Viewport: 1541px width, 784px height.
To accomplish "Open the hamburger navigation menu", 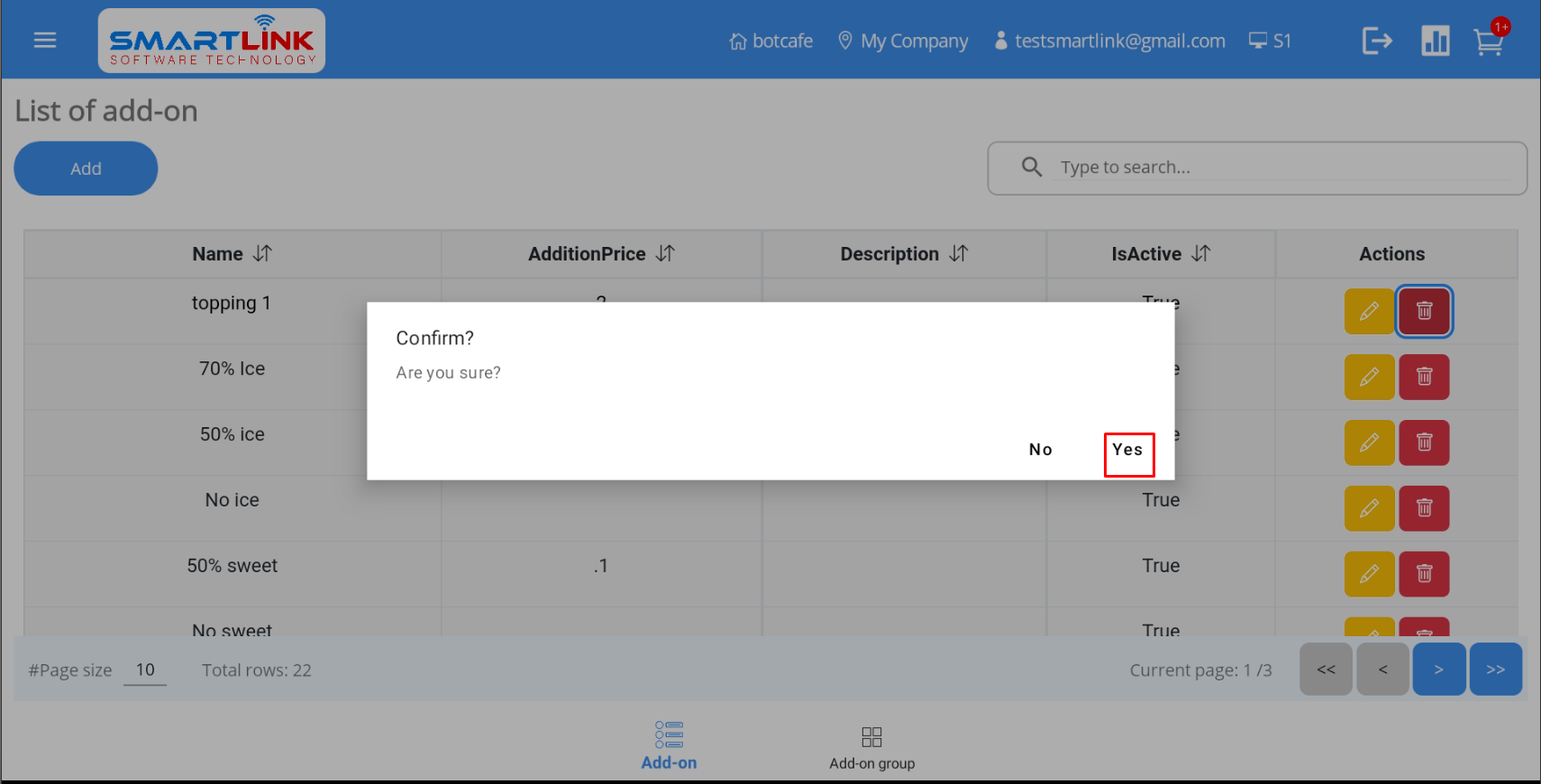I will tap(45, 41).
